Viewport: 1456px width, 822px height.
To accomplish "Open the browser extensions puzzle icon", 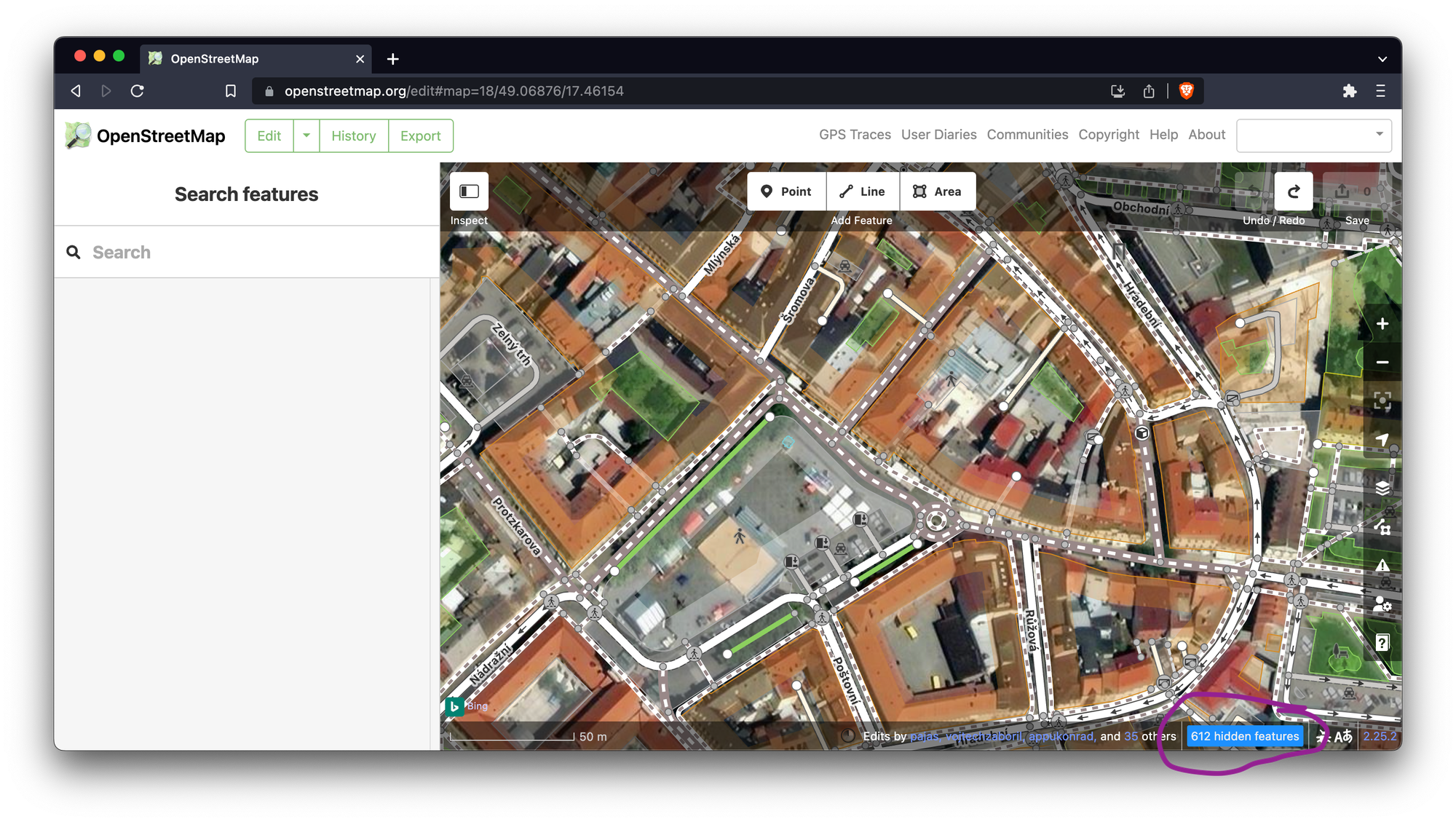I will pos(1349,91).
